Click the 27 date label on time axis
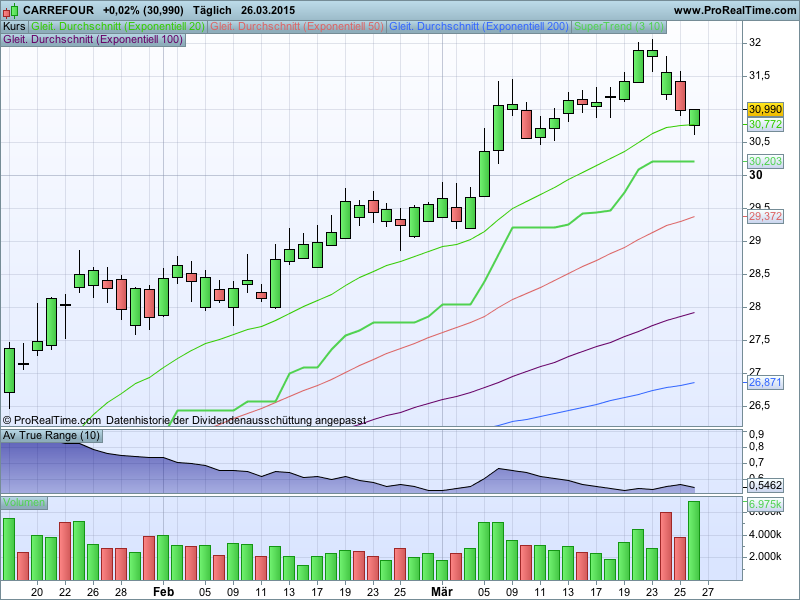The height and width of the screenshot is (600, 800). tap(708, 592)
